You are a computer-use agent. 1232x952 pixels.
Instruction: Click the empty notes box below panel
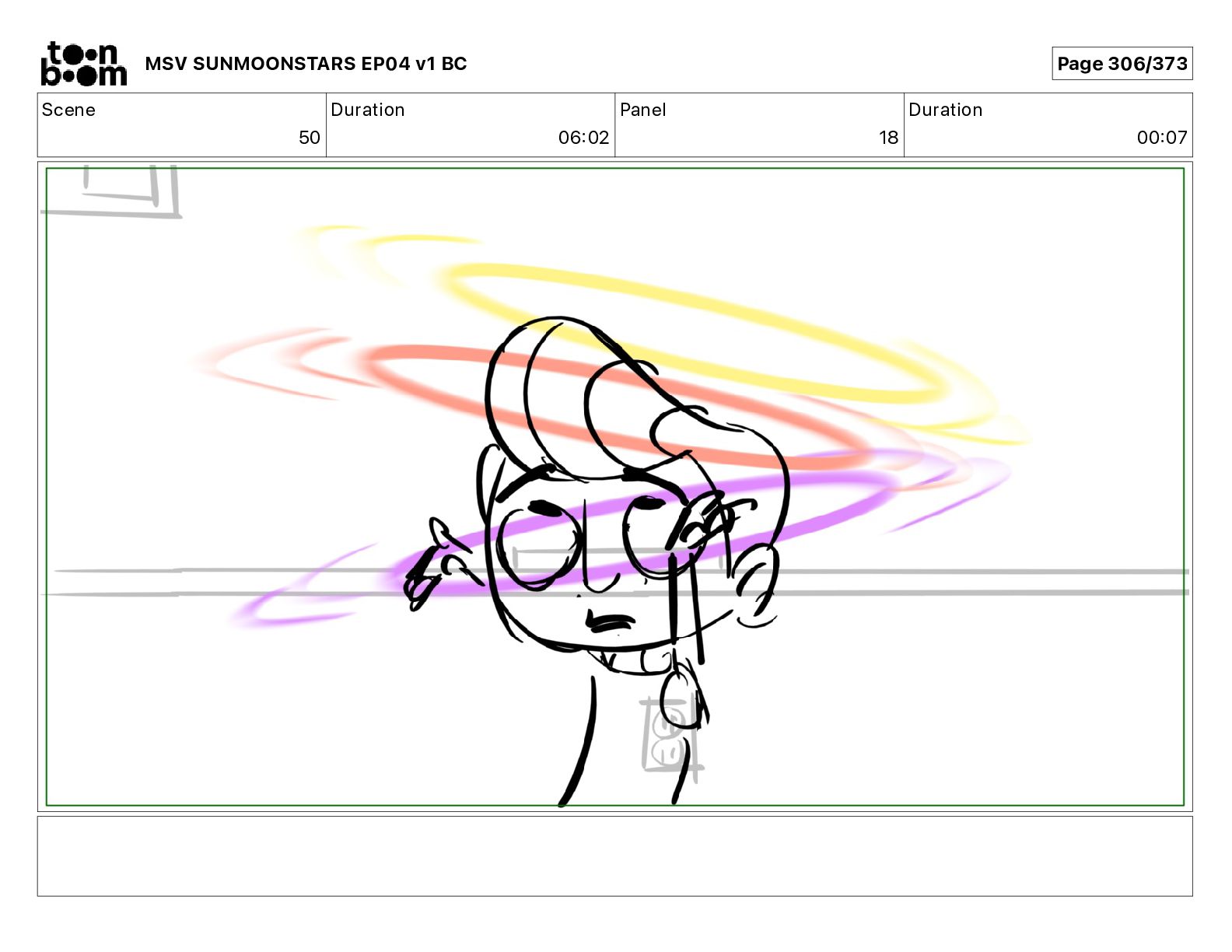point(615,856)
